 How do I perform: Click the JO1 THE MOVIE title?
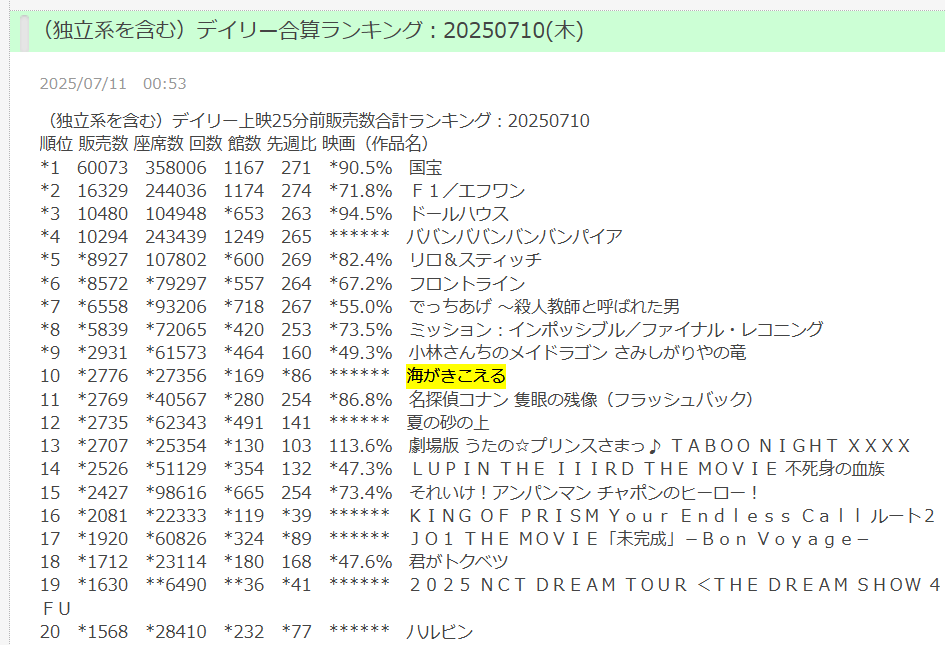click(x=639, y=539)
